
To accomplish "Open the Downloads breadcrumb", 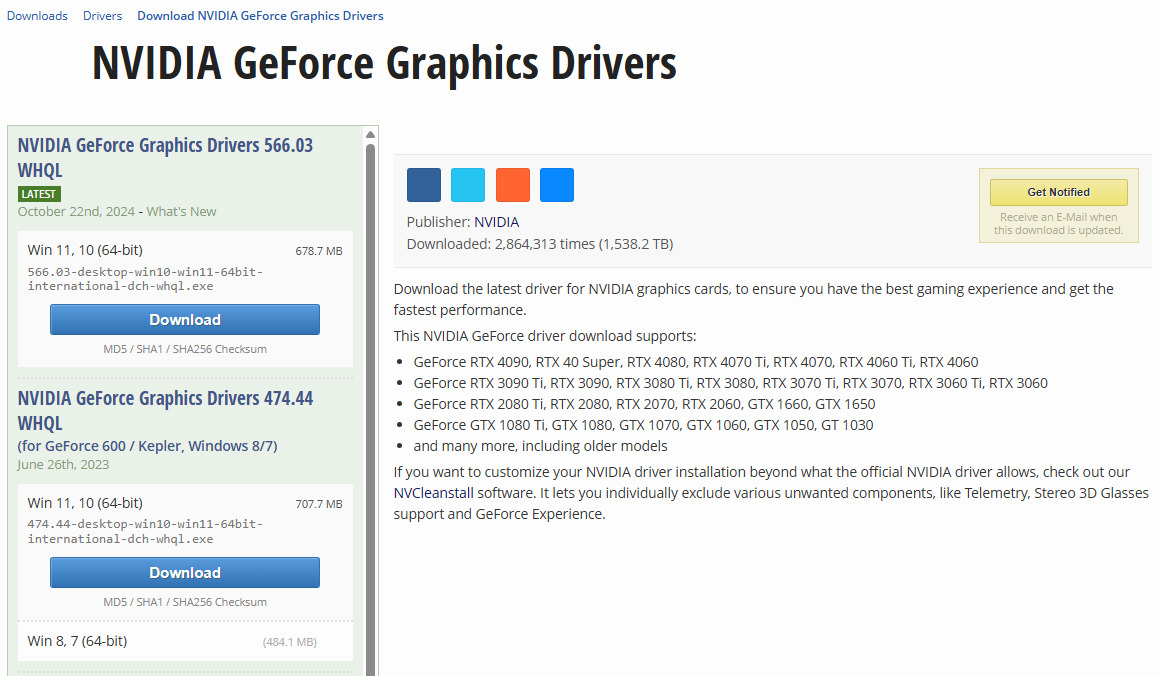I will (37, 16).
